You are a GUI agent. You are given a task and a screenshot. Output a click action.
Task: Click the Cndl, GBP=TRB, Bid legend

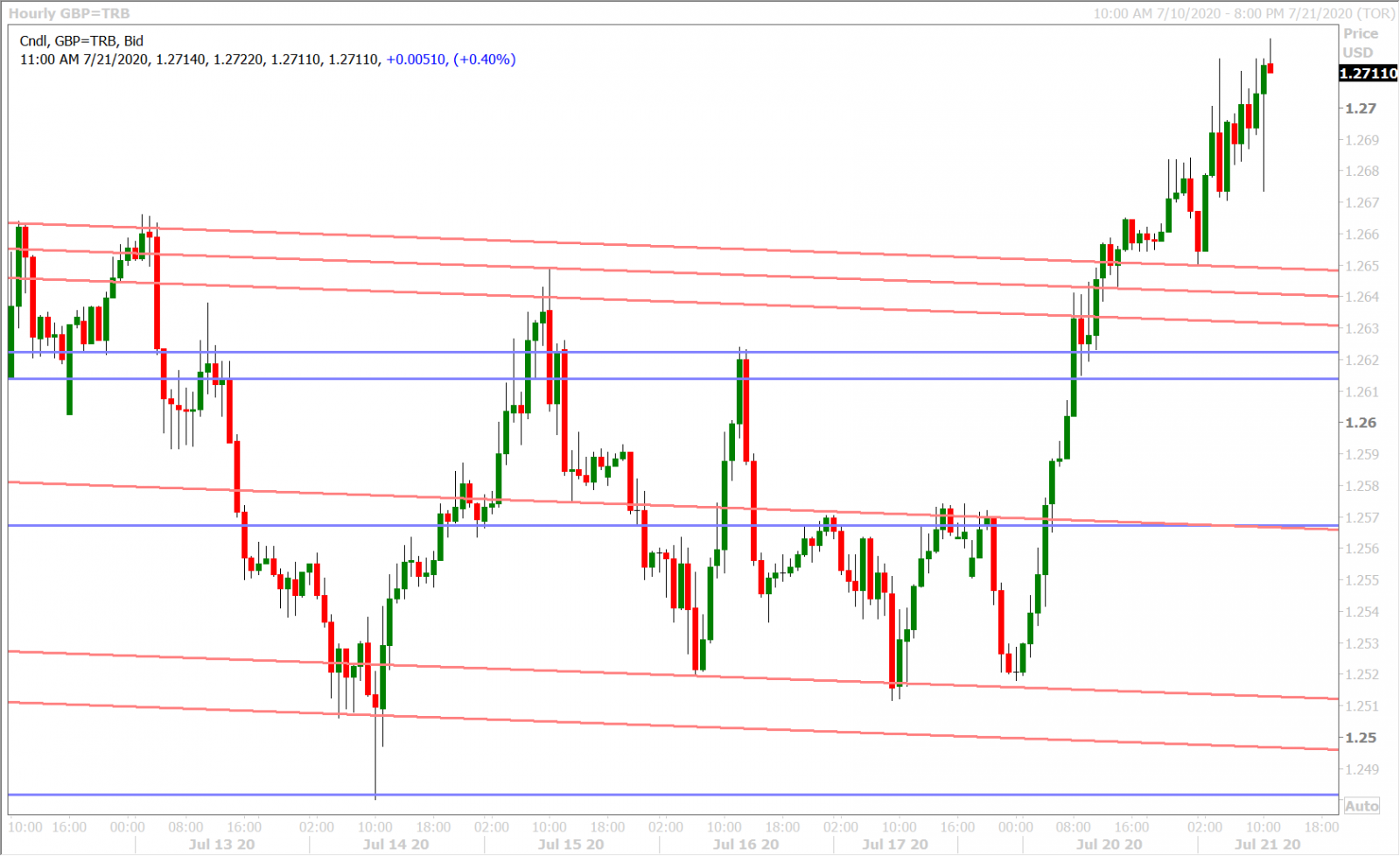click(x=81, y=41)
